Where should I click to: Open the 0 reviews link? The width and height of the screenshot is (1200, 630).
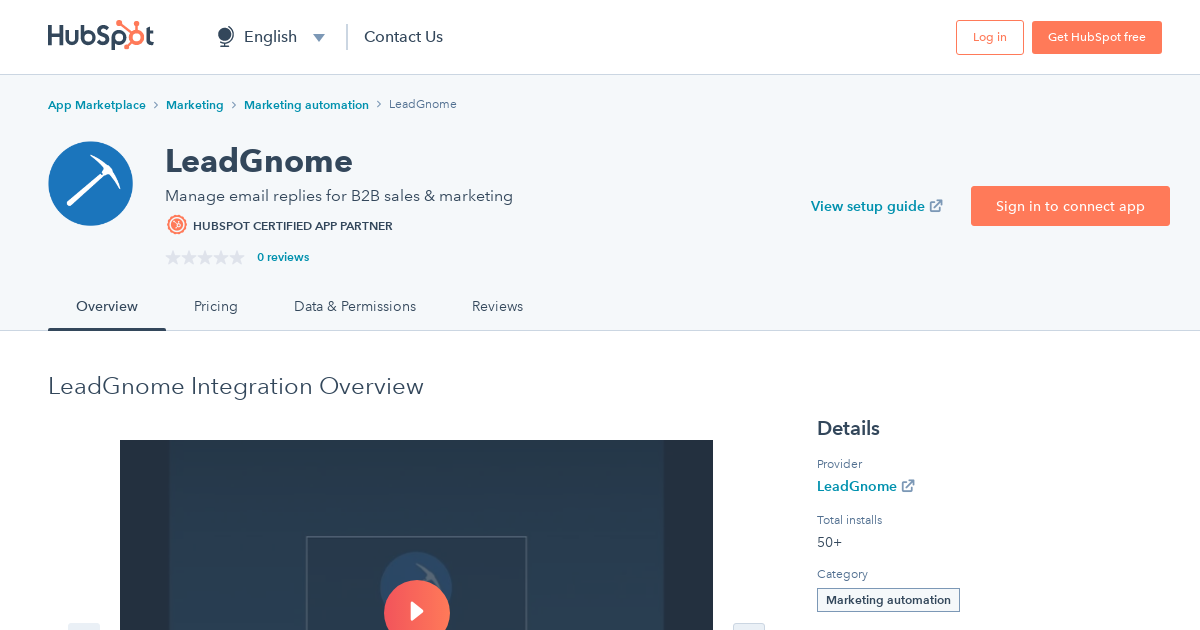click(x=283, y=256)
